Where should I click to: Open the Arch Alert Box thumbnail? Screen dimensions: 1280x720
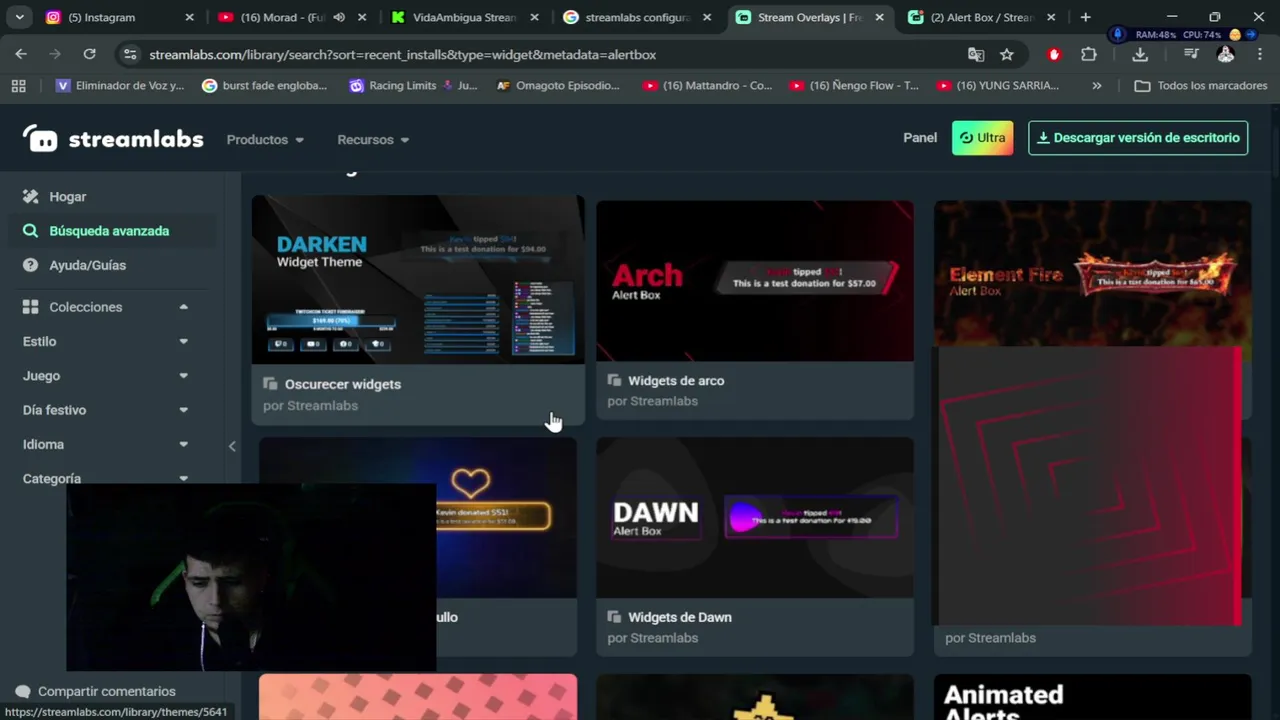755,281
